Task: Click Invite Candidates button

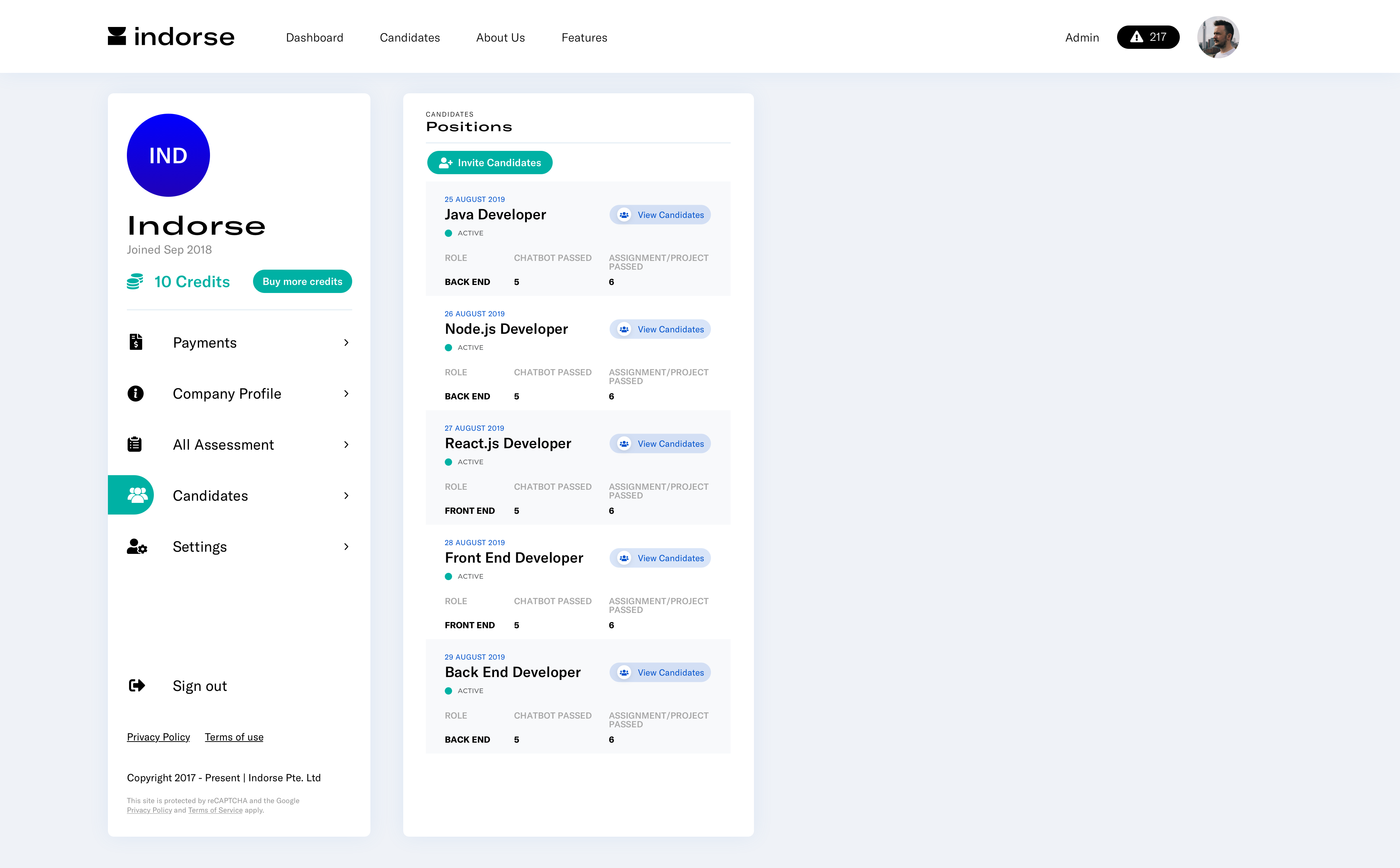Action: 489,163
